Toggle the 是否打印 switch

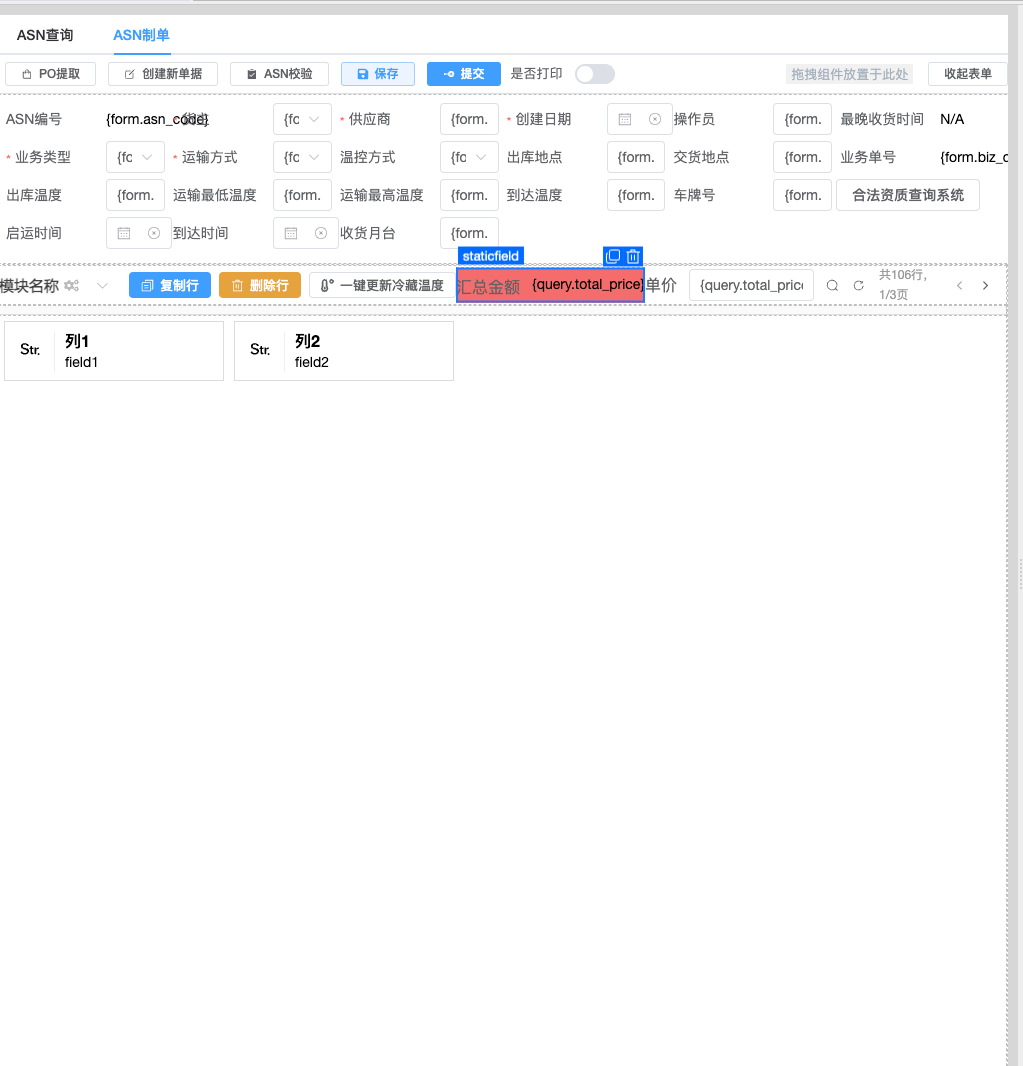point(594,74)
